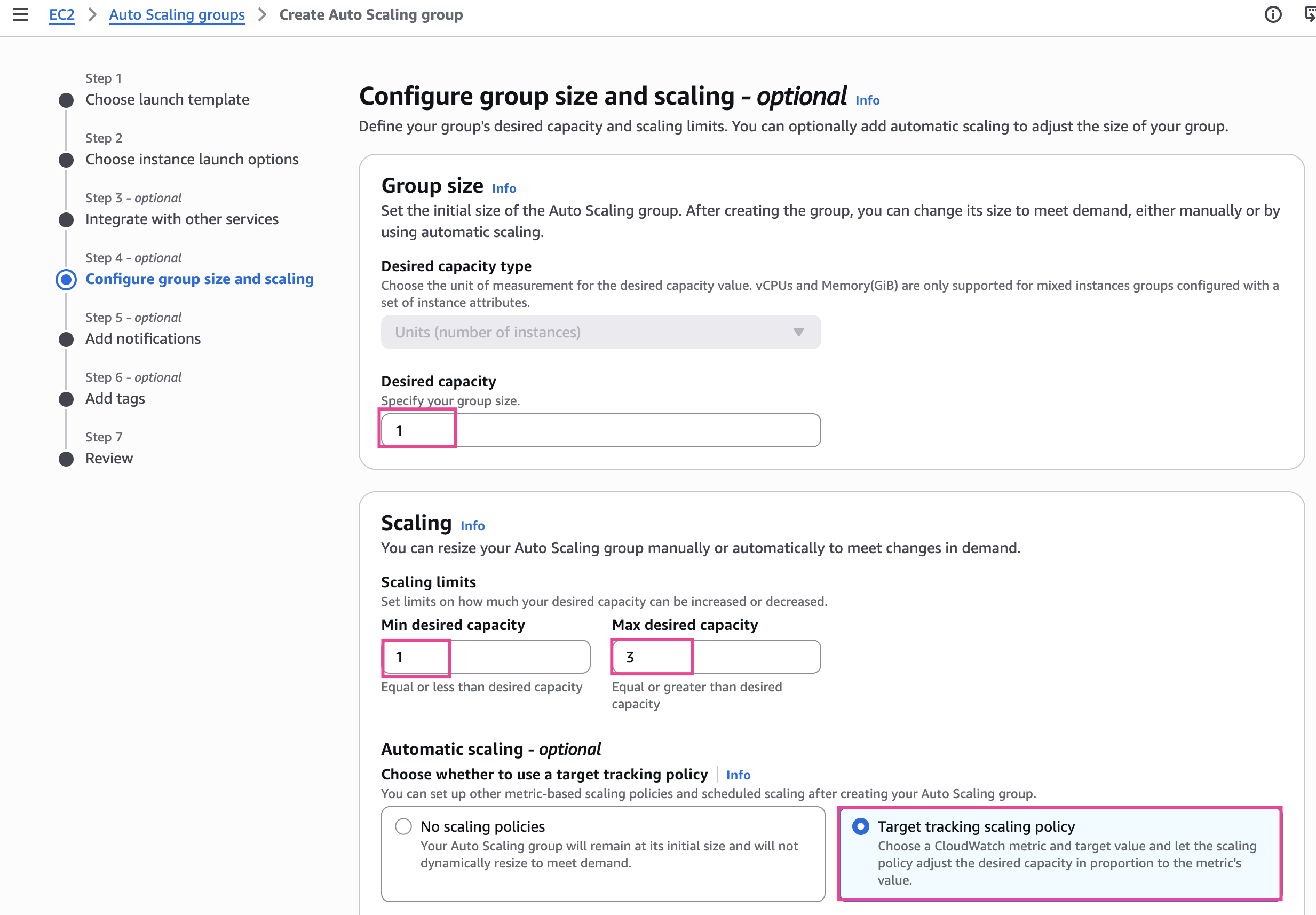Viewport: 1316px width, 915px height.
Task: Open Info link beside Group size heading
Action: [x=504, y=188]
